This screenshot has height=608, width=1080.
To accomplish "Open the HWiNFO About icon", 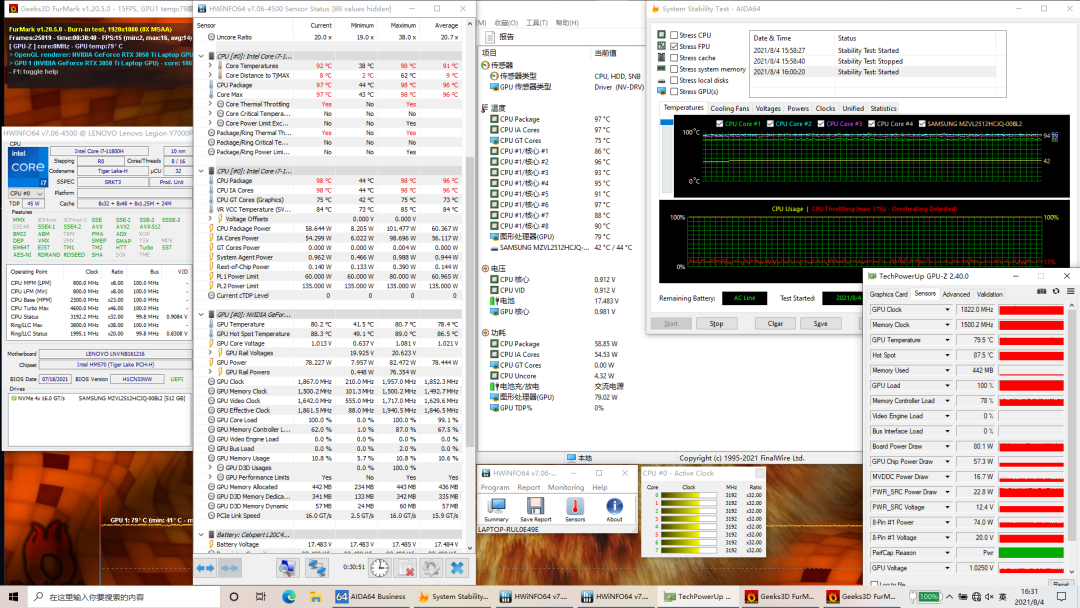I will pyautogui.click(x=614, y=506).
